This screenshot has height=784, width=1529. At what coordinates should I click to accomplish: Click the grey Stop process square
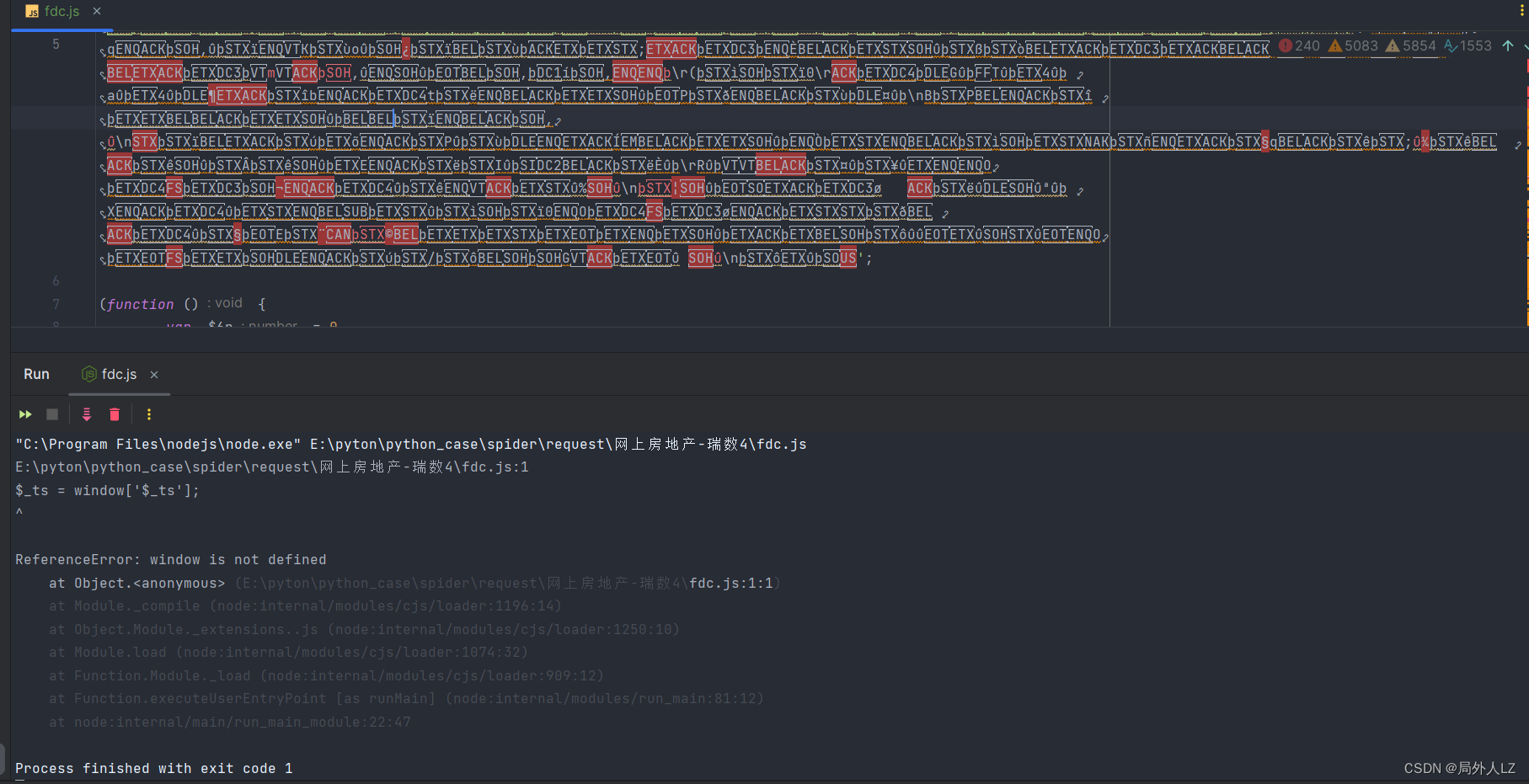[x=52, y=414]
